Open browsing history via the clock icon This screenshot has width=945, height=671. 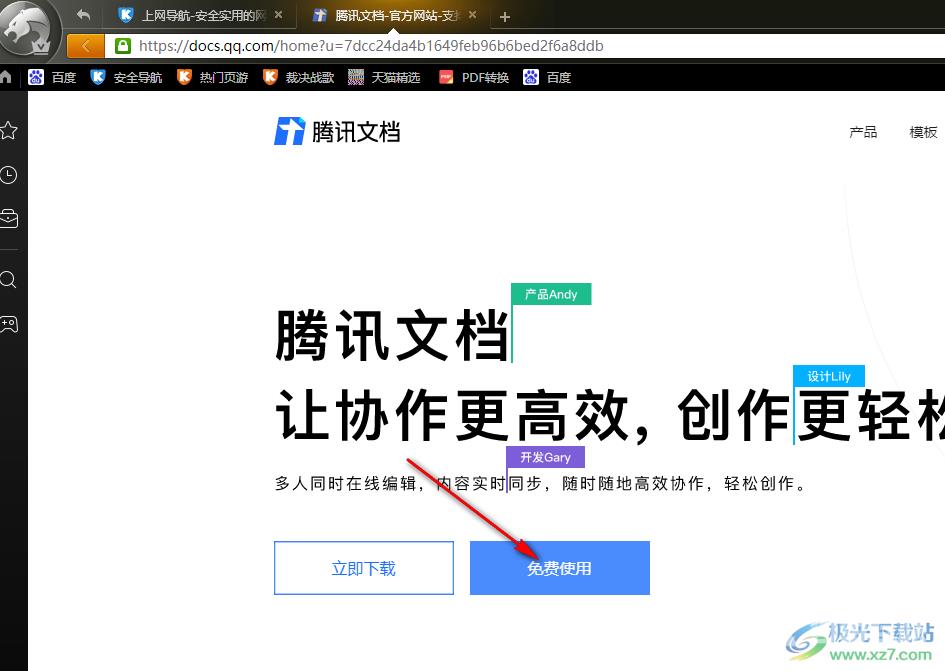(x=9, y=175)
